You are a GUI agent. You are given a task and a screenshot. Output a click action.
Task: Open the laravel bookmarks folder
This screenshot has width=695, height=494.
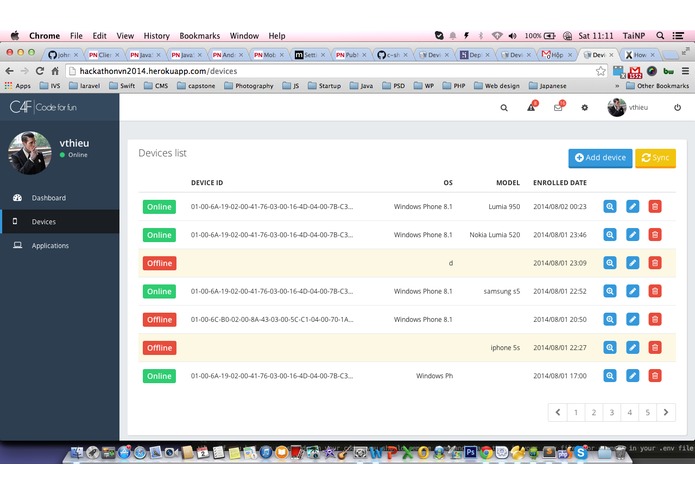coord(85,86)
